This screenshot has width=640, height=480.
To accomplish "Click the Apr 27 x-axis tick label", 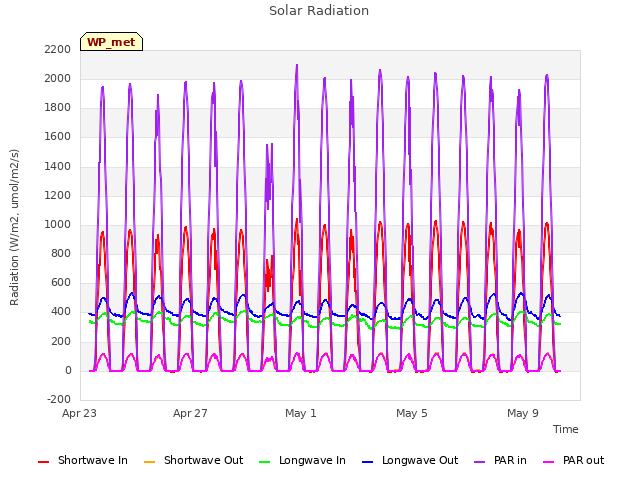I will pyautogui.click(x=190, y=413).
